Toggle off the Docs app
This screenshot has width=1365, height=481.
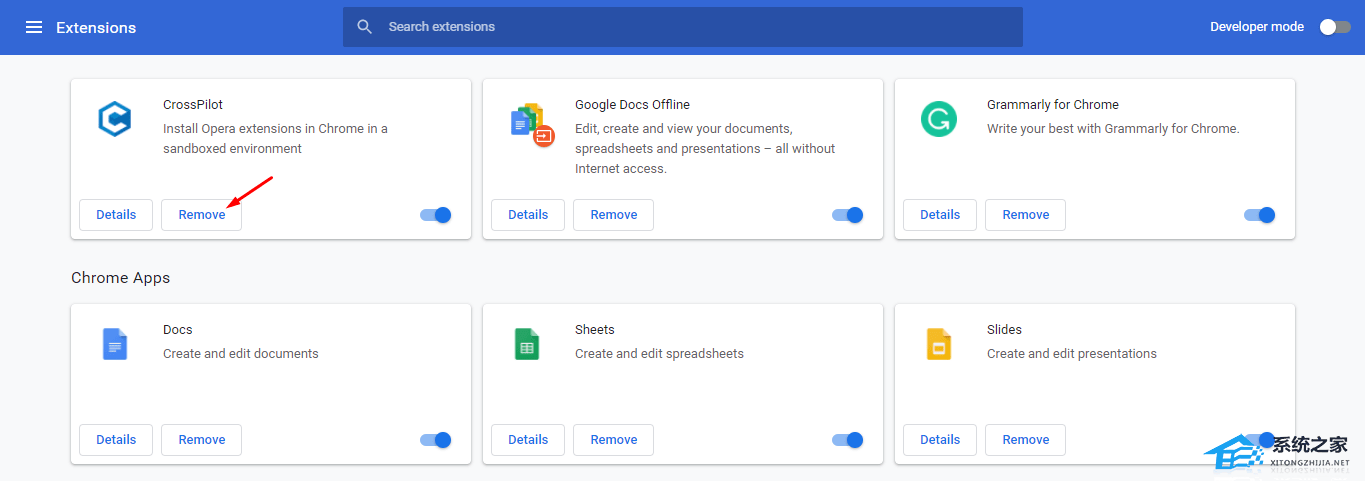(x=436, y=440)
